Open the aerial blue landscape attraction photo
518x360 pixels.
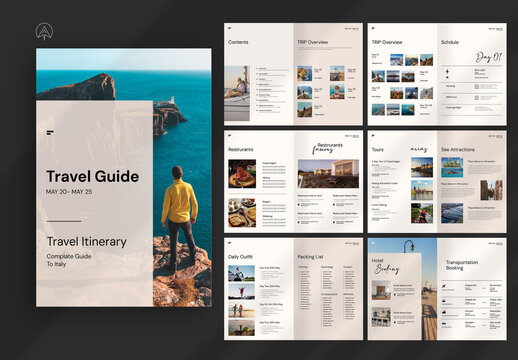[x=452, y=213]
